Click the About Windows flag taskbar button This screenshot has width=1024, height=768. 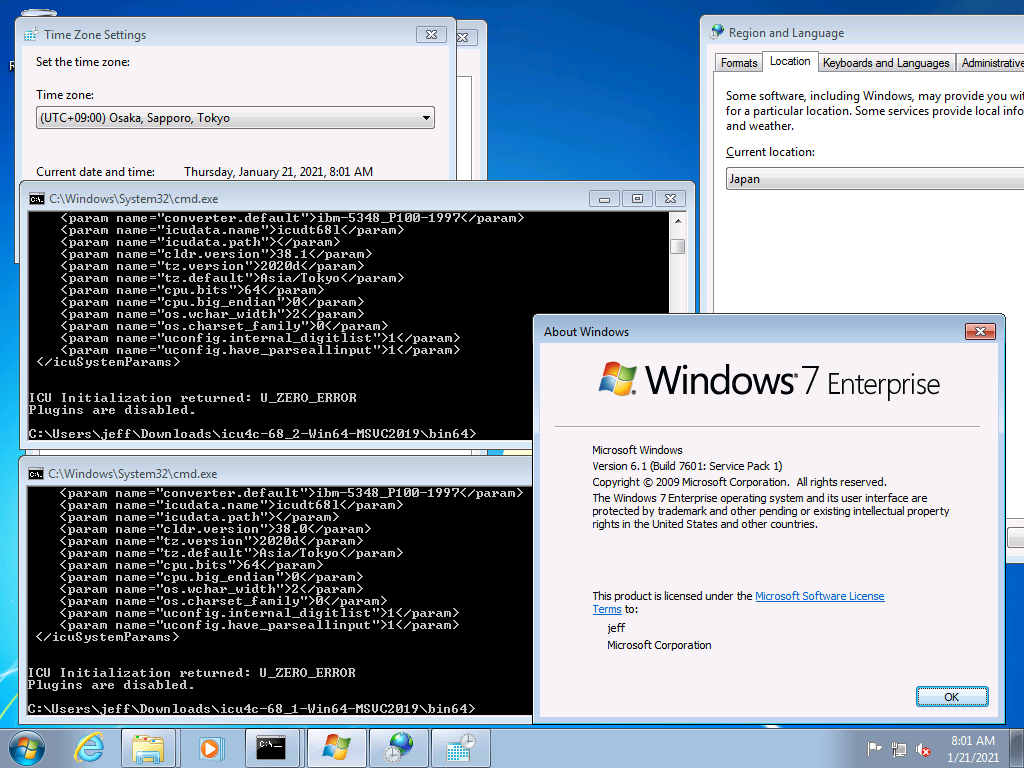(x=336, y=747)
